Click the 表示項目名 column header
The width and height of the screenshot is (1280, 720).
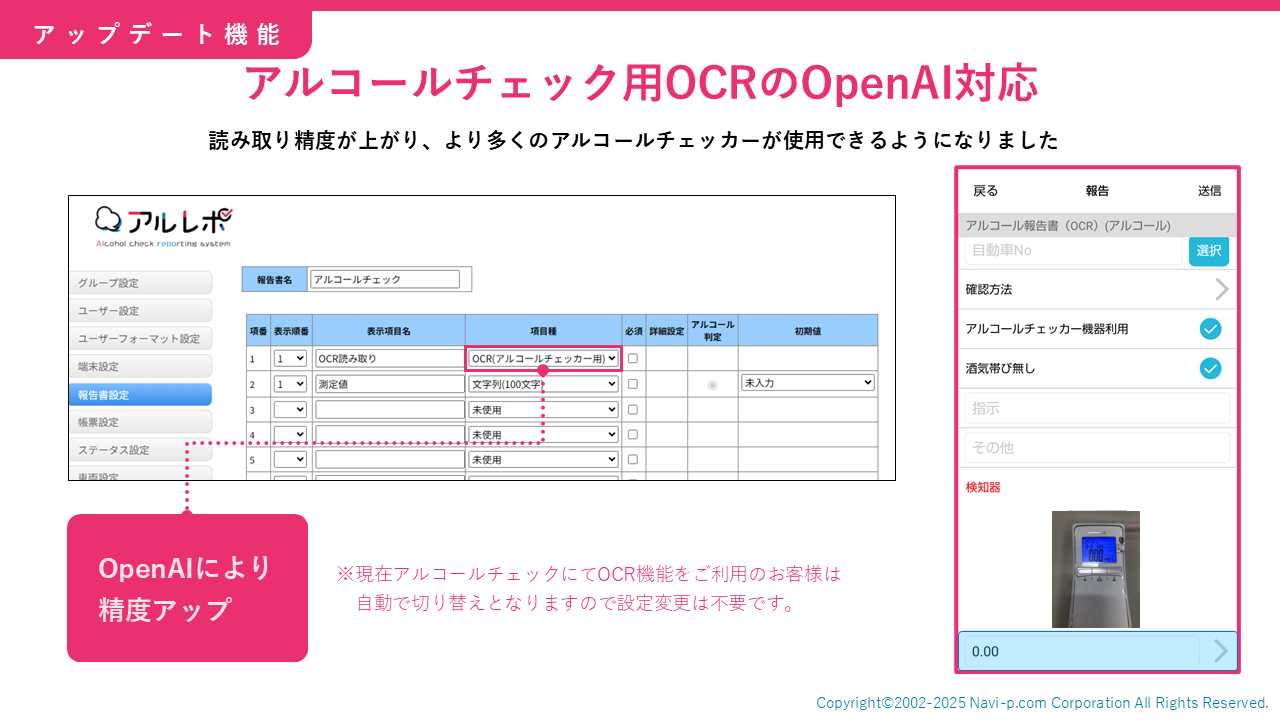pyautogui.click(x=388, y=330)
